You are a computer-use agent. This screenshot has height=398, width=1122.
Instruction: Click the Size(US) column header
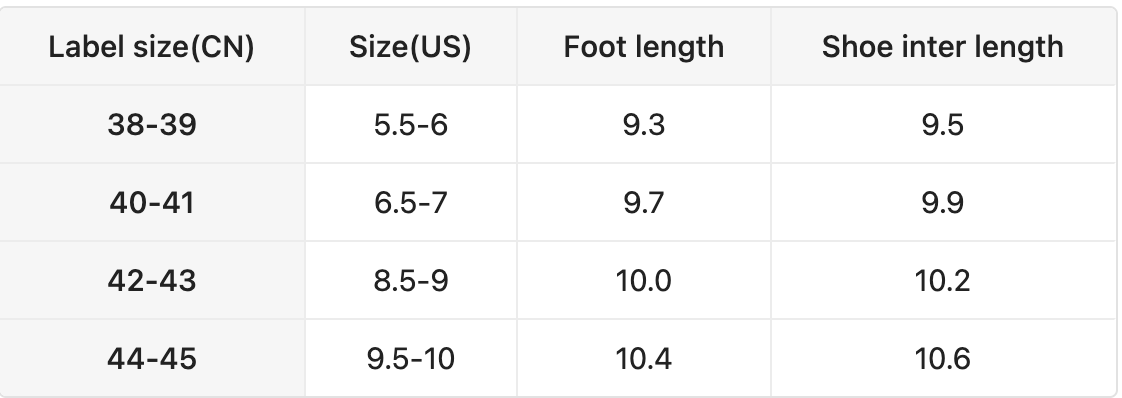[x=411, y=47]
